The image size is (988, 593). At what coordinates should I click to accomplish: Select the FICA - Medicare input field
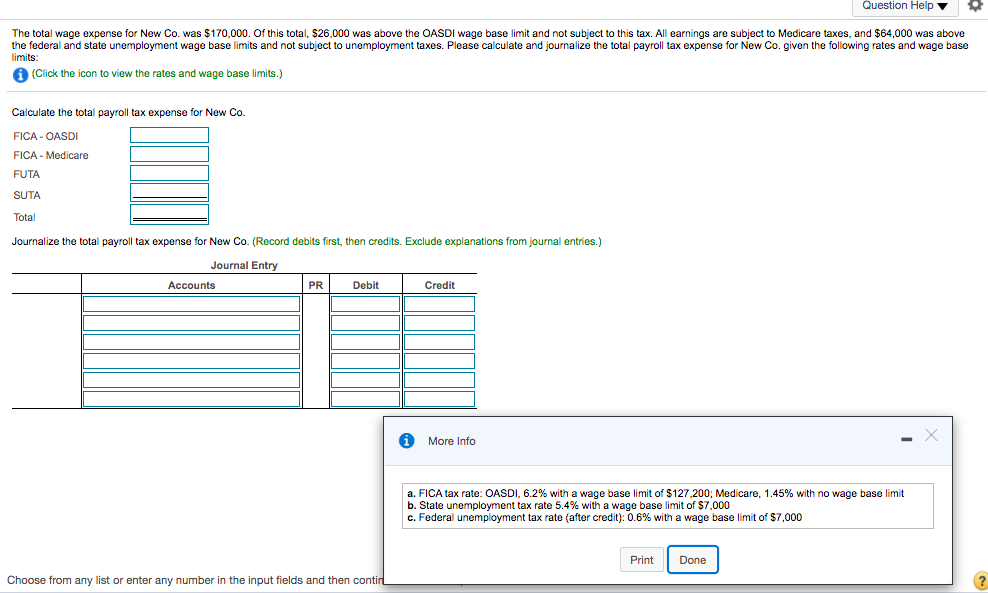[168, 155]
